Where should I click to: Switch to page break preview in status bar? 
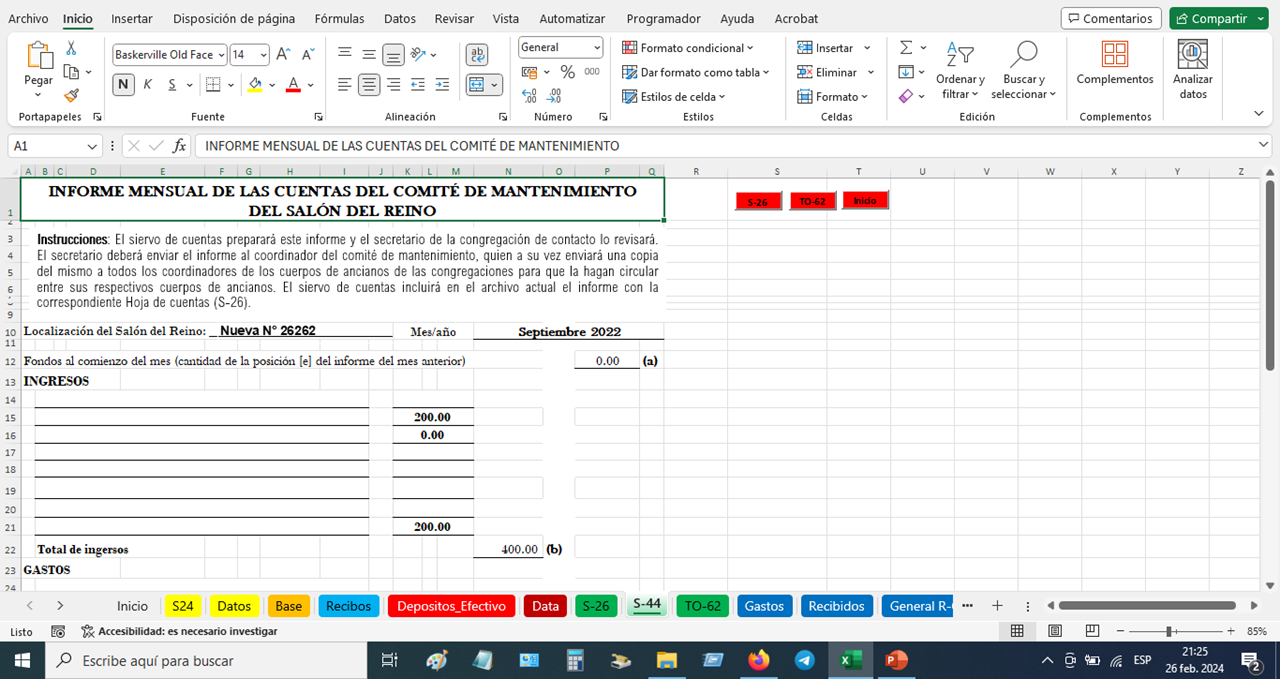pyautogui.click(x=1092, y=631)
